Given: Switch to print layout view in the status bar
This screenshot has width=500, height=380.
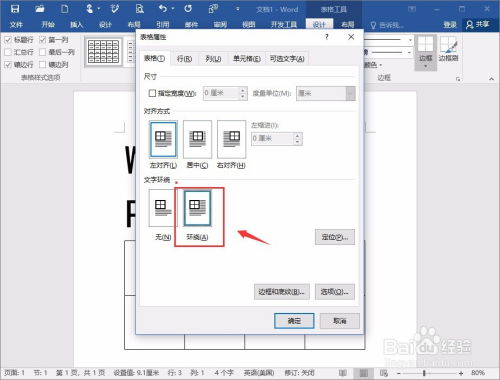Looking at the screenshot, I should point(364,372).
